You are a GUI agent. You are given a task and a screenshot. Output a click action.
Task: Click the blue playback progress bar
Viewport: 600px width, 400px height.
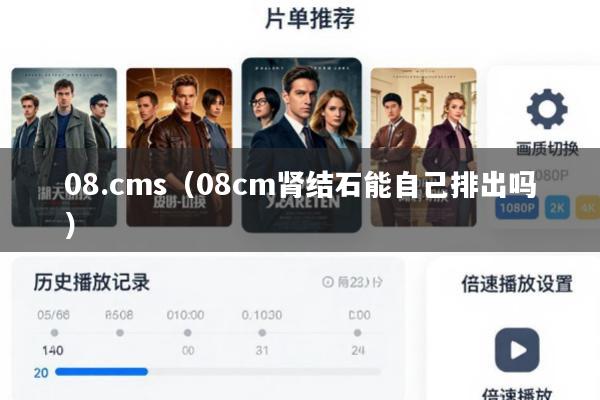pyautogui.click(x=101, y=372)
